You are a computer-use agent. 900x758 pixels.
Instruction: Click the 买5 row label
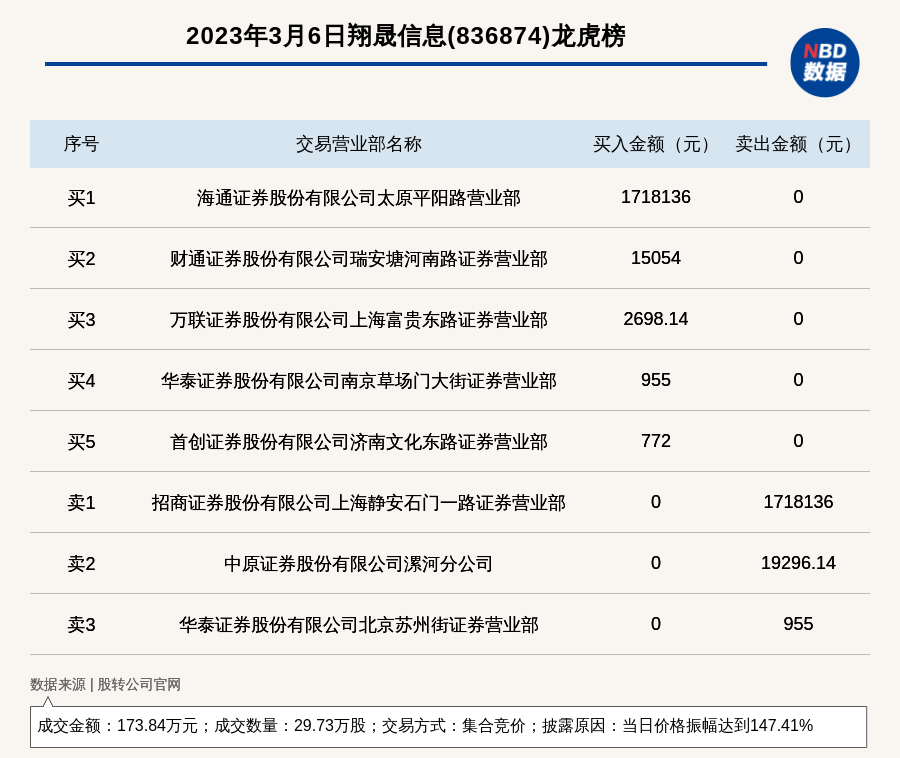click(x=82, y=442)
